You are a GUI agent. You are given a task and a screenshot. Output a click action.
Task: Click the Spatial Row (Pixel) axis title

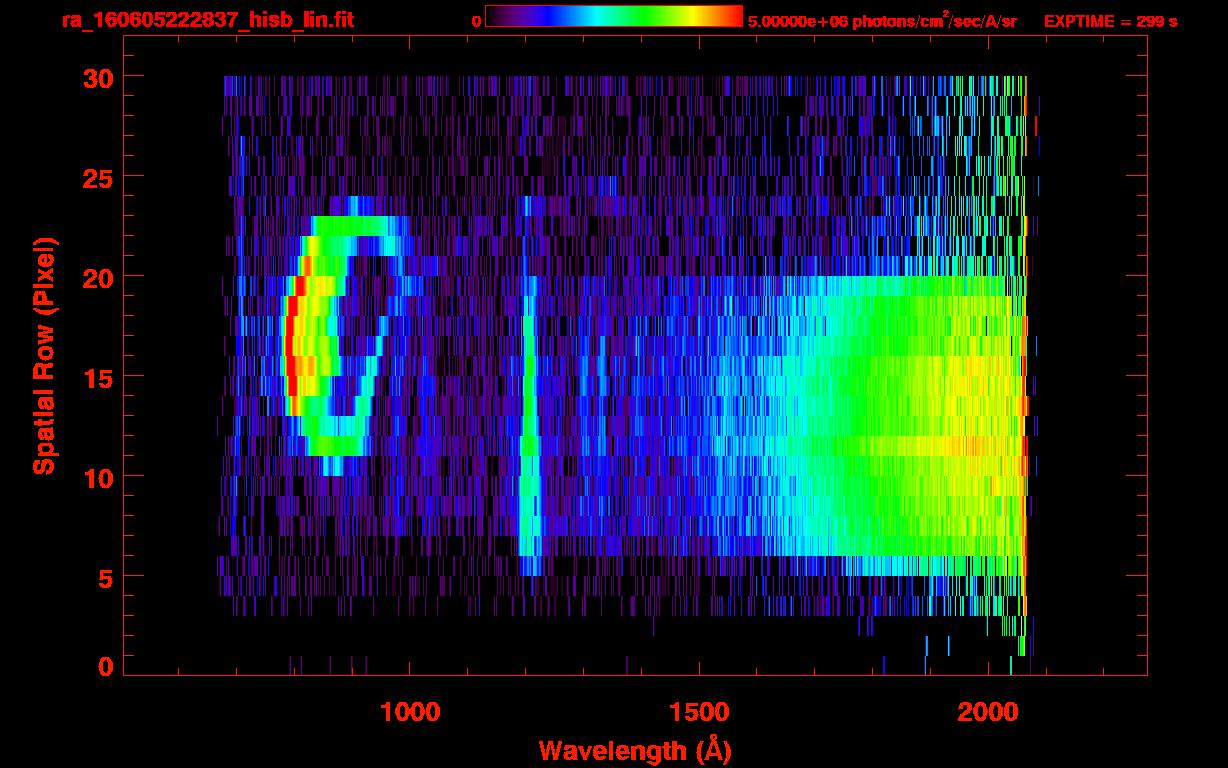(x=44, y=356)
